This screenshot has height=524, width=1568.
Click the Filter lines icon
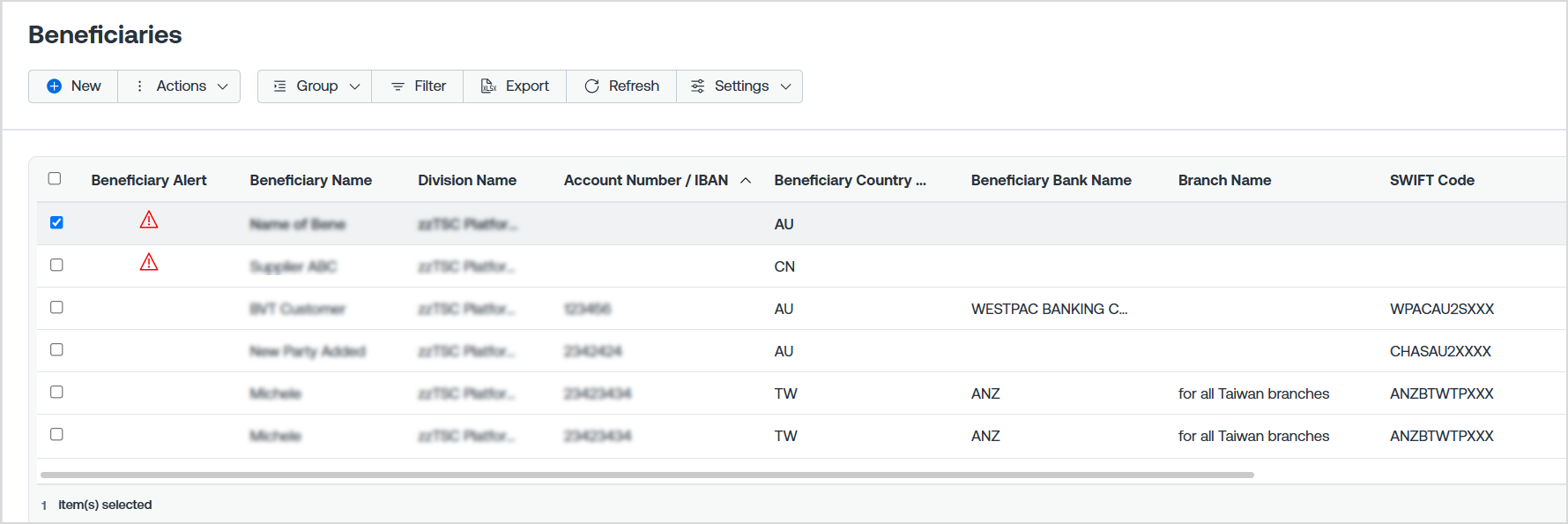(398, 86)
